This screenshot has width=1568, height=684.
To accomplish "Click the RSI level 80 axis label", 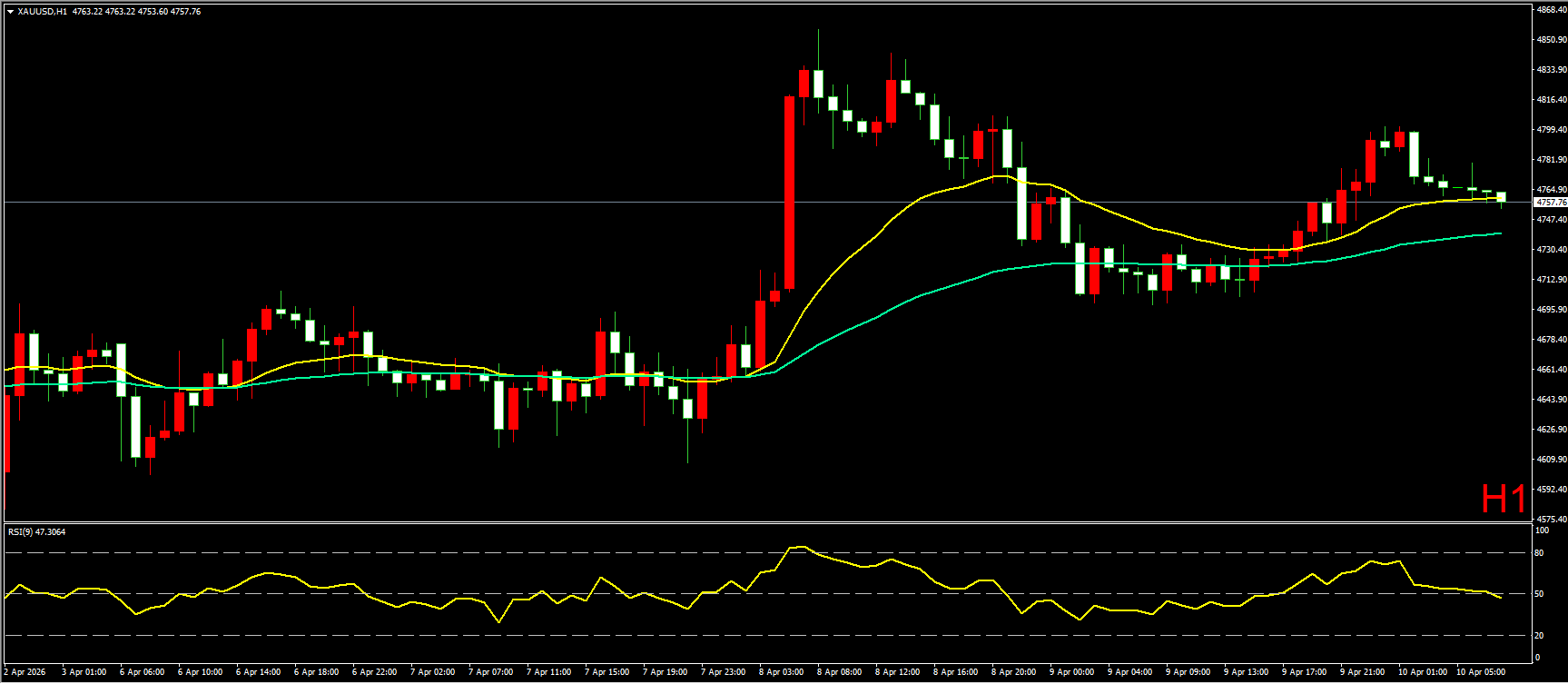I will [x=1539, y=553].
